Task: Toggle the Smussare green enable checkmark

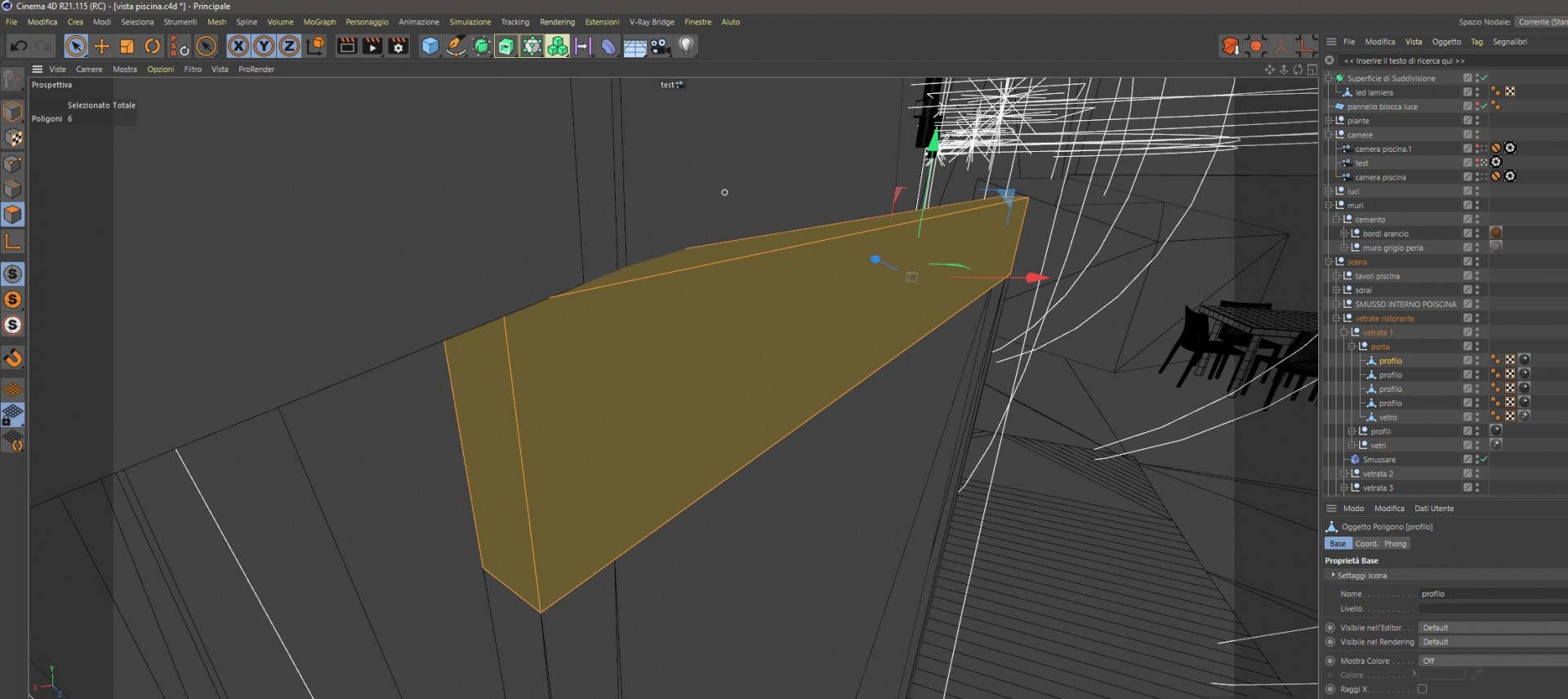Action: coord(1484,460)
